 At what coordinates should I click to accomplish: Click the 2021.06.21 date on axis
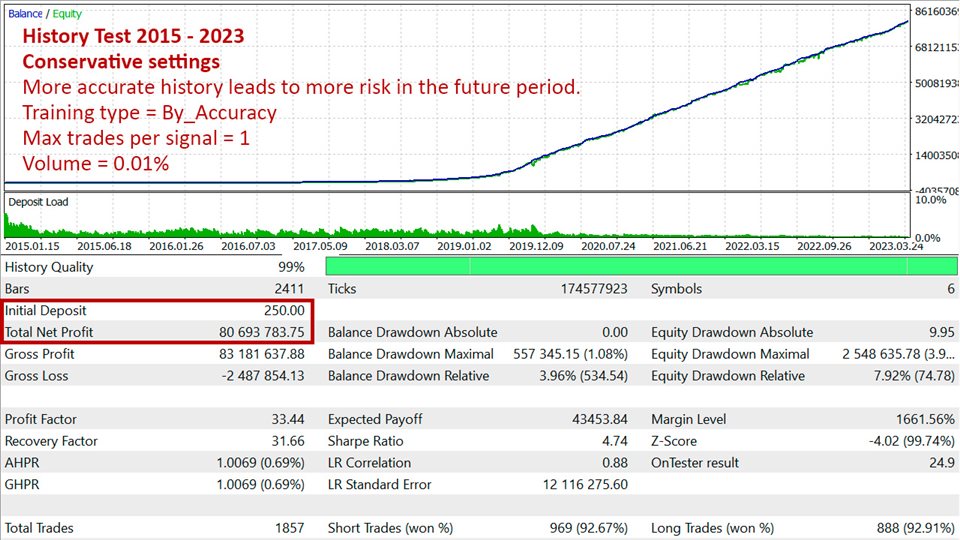680,246
